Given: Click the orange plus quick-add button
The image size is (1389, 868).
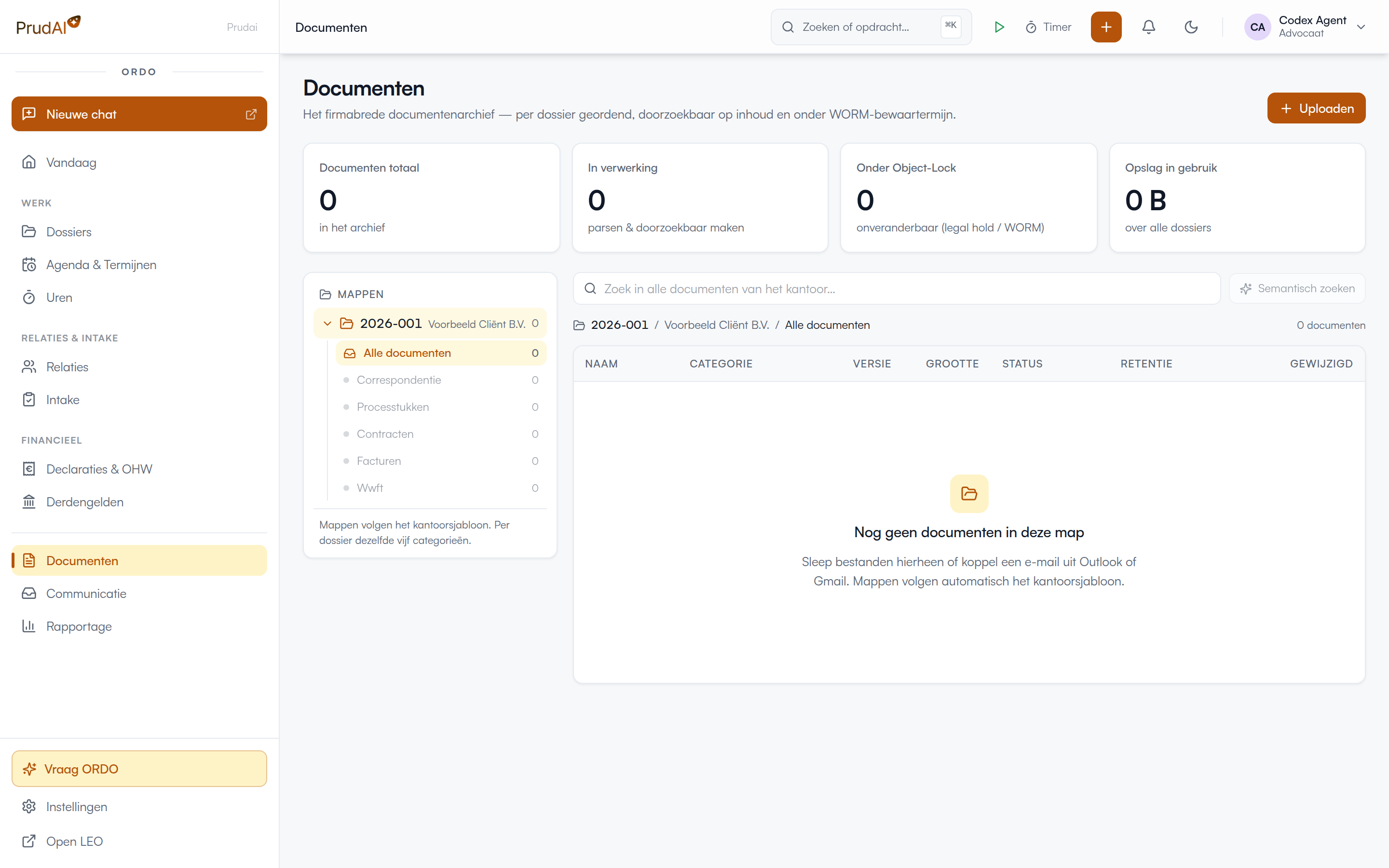Looking at the screenshot, I should 1105,27.
